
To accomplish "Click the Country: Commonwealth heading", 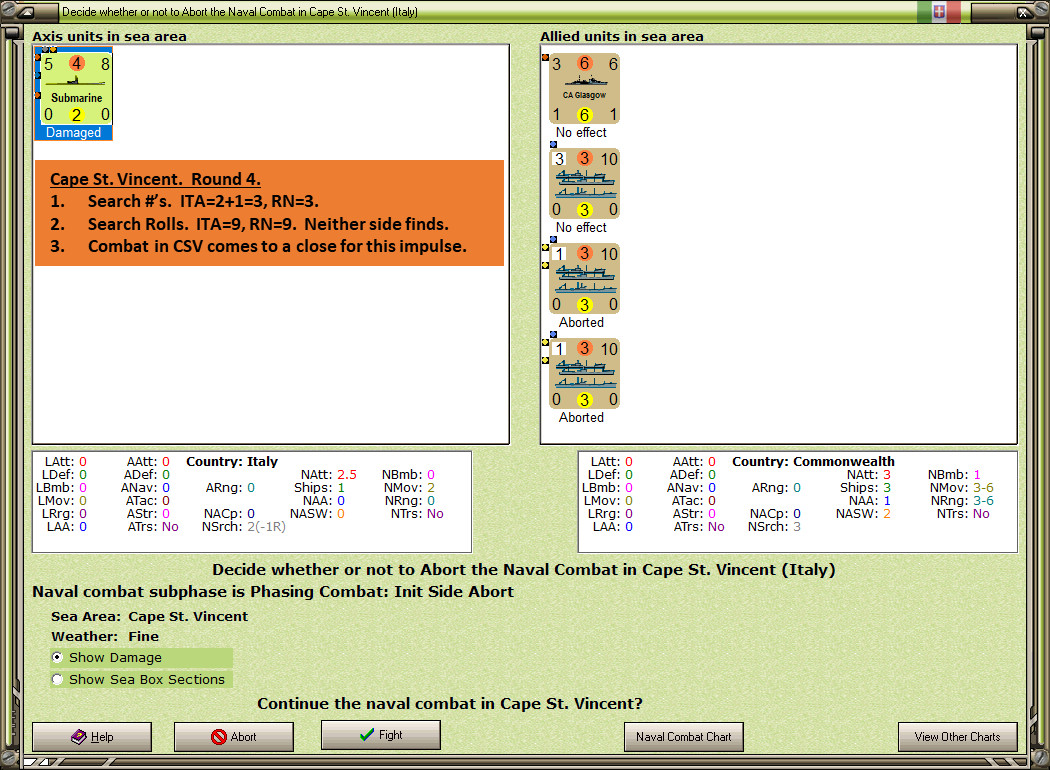I will (x=813, y=461).
